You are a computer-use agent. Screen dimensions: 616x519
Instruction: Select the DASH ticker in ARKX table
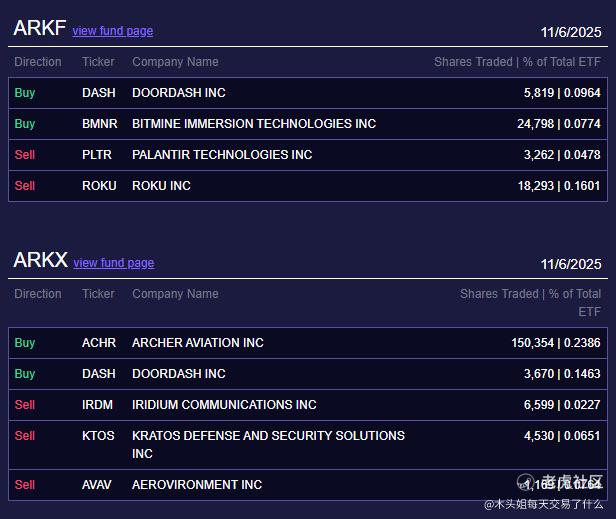[99, 374]
